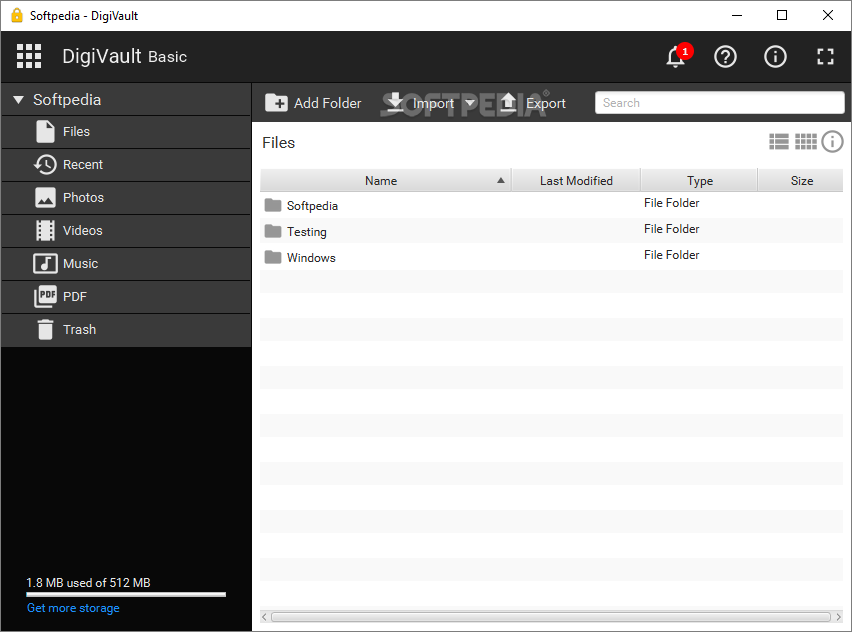Close the DigiVault window
Screen dimensions: 852x632
pos(828,15)
